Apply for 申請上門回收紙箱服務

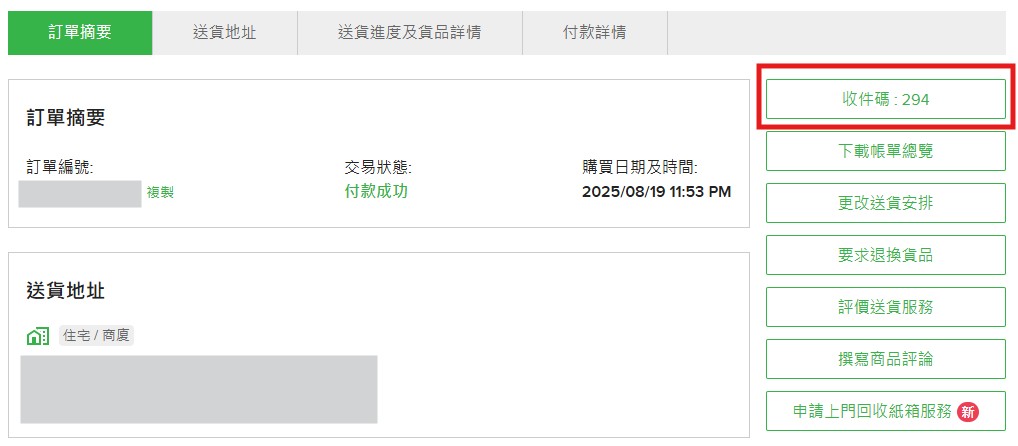pos(873,411)
